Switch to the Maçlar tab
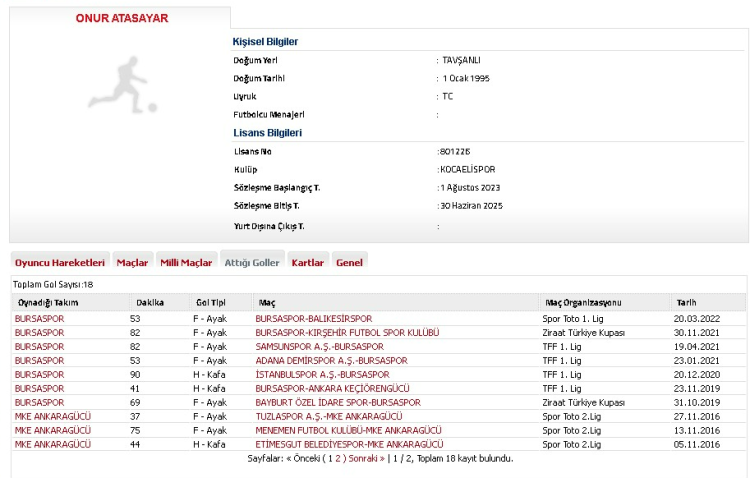This screenshot has height=478, width=750. (132, 262)
